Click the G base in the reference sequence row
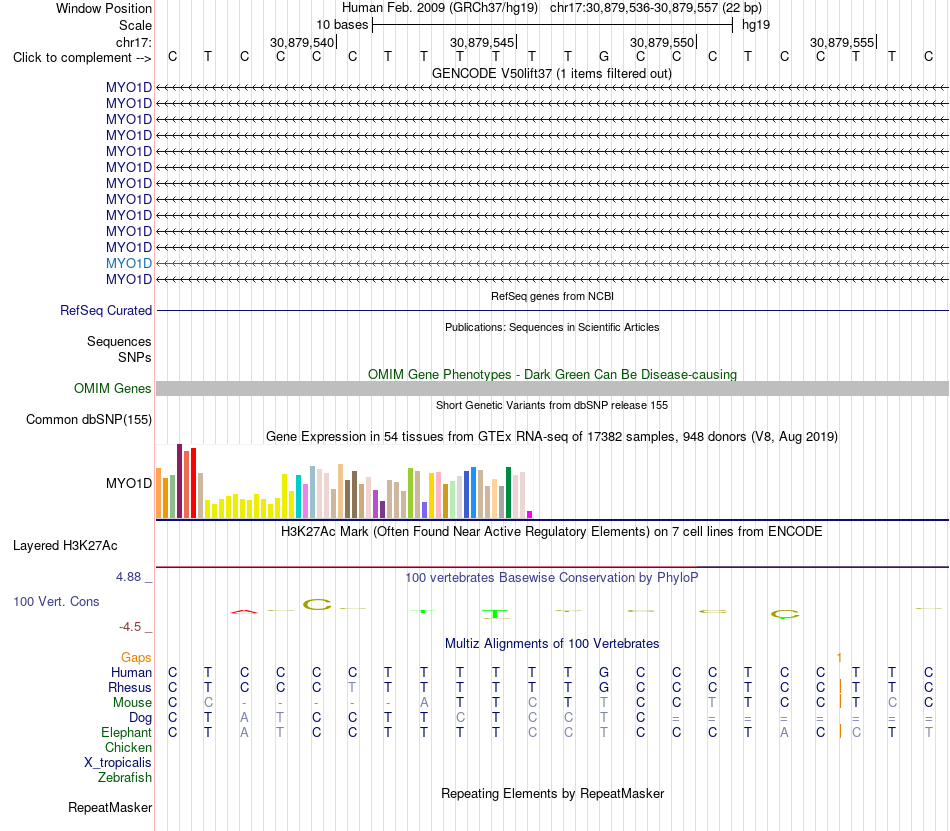The height and width of the screenshot is (831, 950). coord(603,56)
